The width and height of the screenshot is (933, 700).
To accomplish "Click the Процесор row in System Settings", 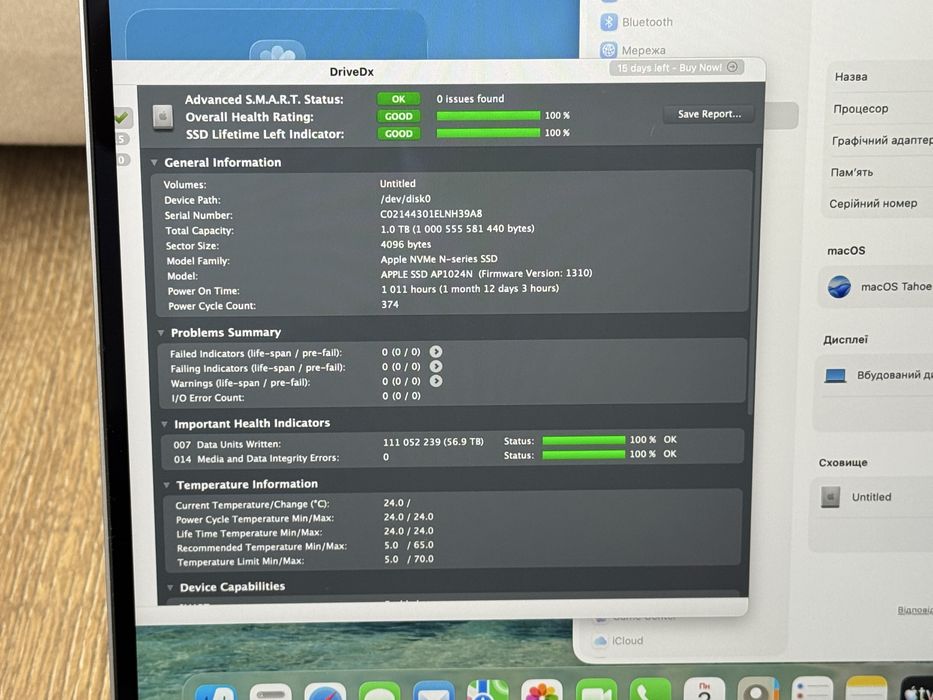I will (881, 109).
